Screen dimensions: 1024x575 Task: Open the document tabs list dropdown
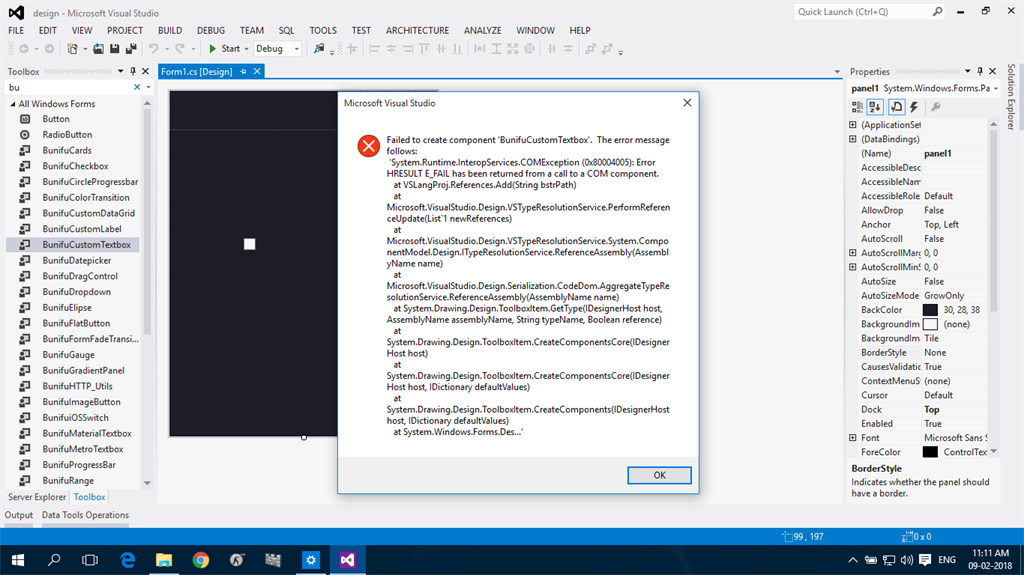click(837, 72)
